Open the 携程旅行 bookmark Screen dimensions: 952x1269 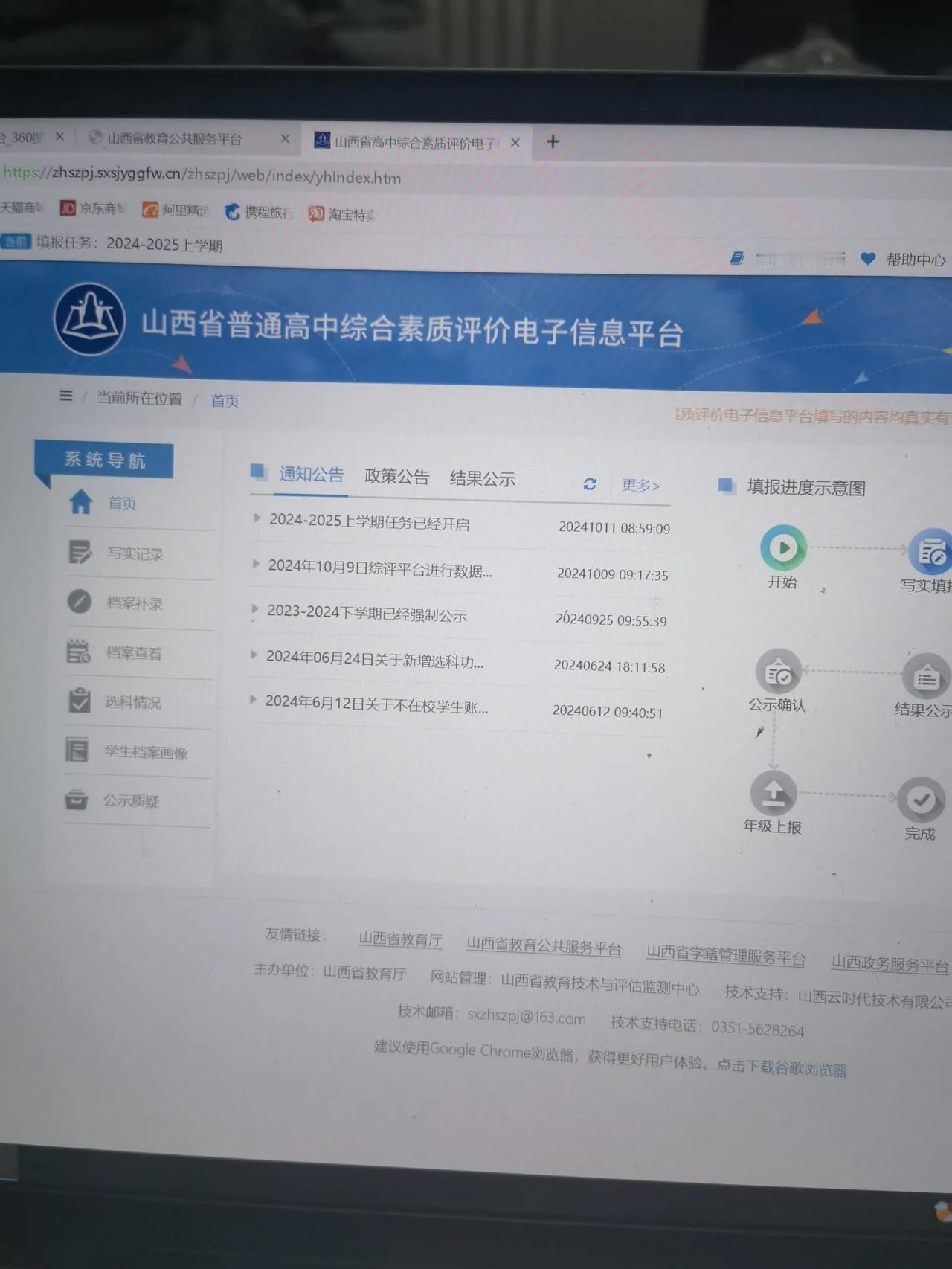258,213
